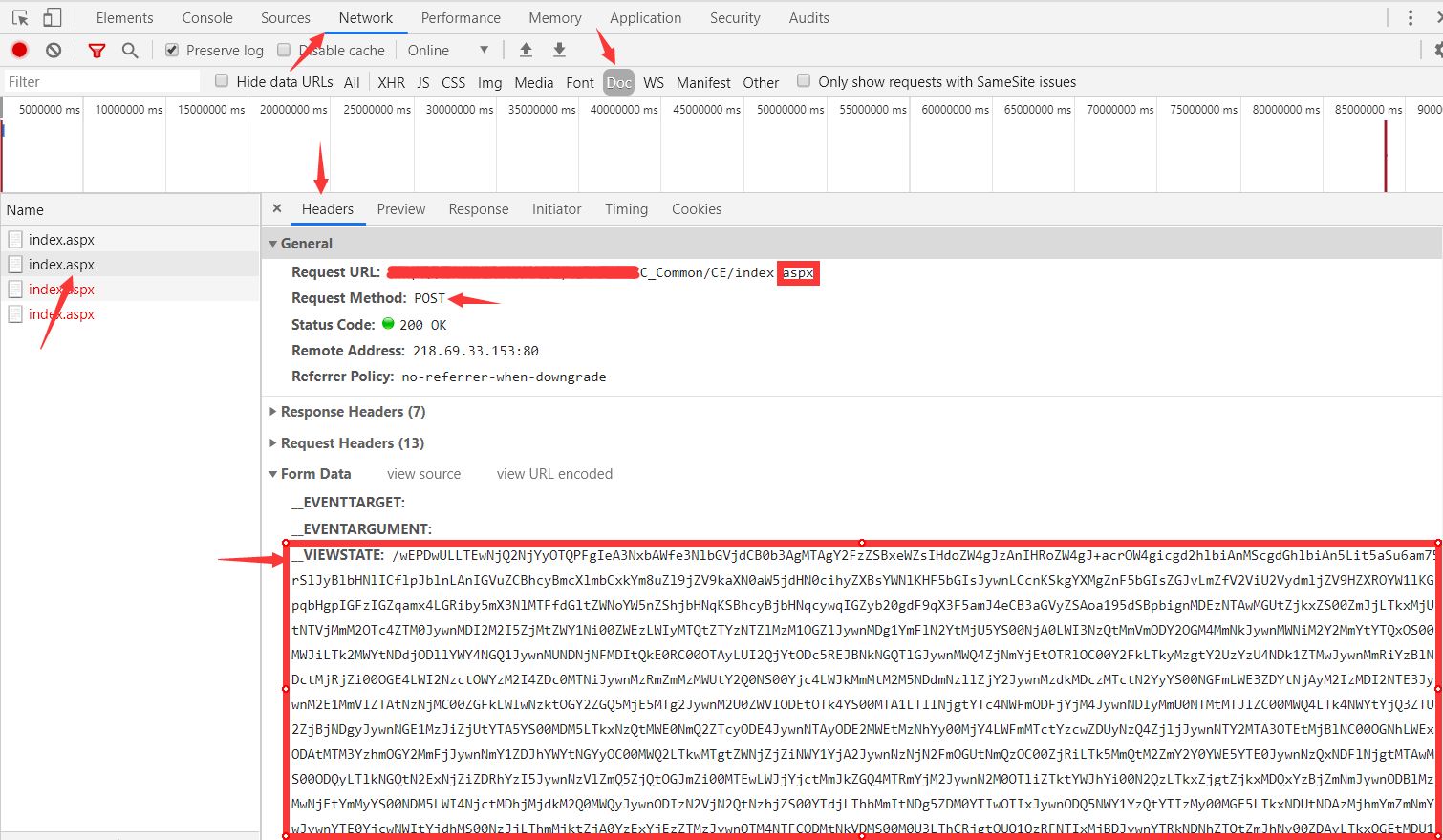Click the view source link
Screen dimensions: 1443x840
click(x=423, y=474)
